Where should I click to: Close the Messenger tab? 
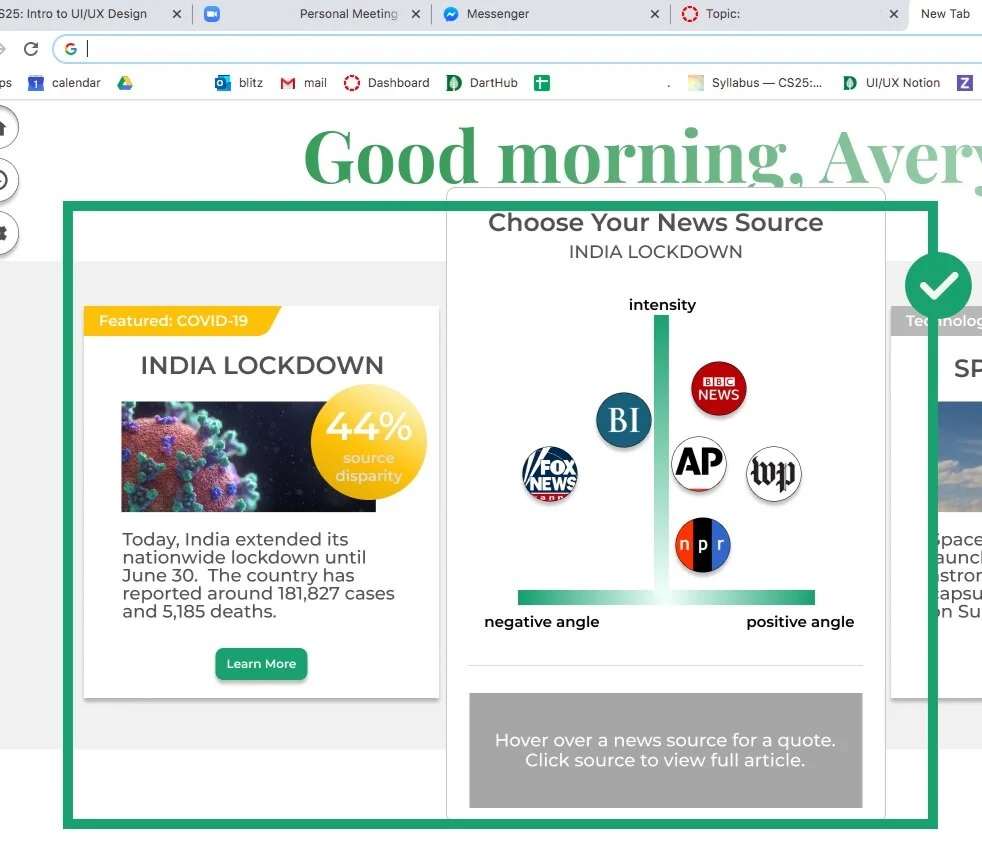click(x=655, y=14)
